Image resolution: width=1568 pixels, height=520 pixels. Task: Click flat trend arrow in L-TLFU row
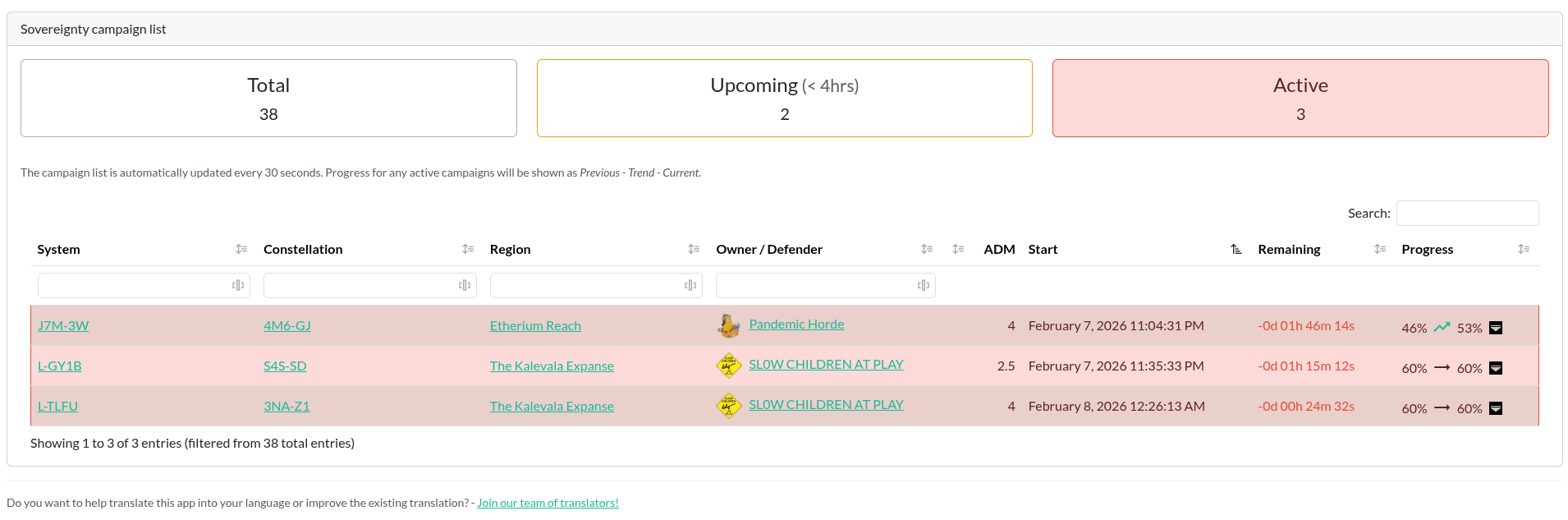1442,408
